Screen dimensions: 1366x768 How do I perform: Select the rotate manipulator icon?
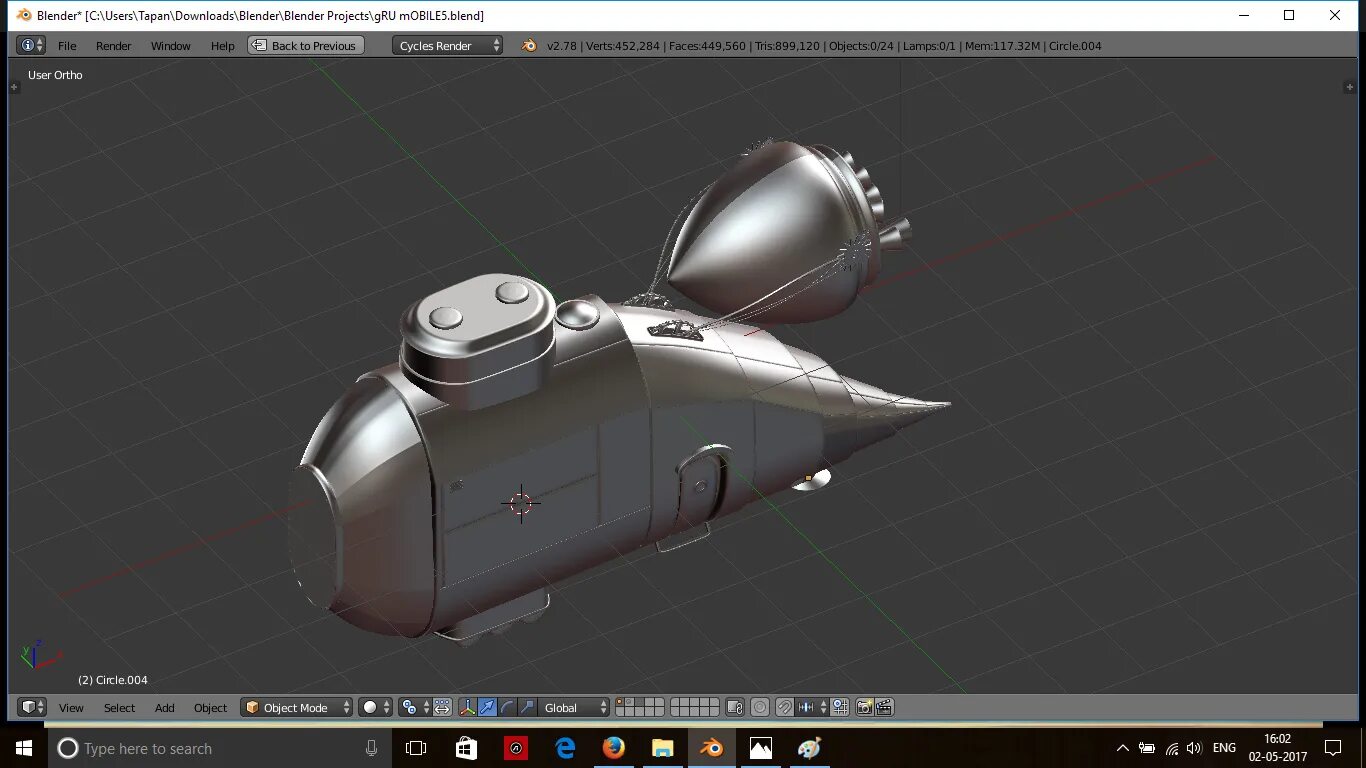click(507, 707)
